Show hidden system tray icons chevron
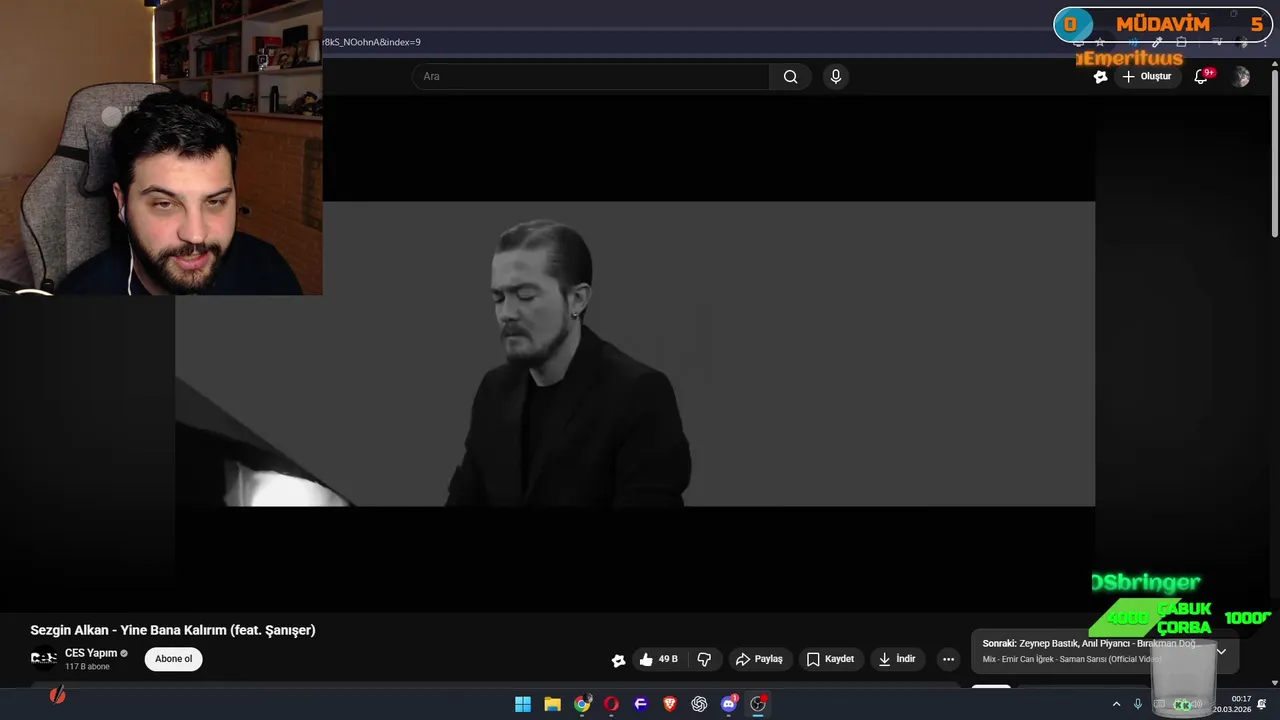This screenshot has width=1280, height=720. click(1116, 704)
